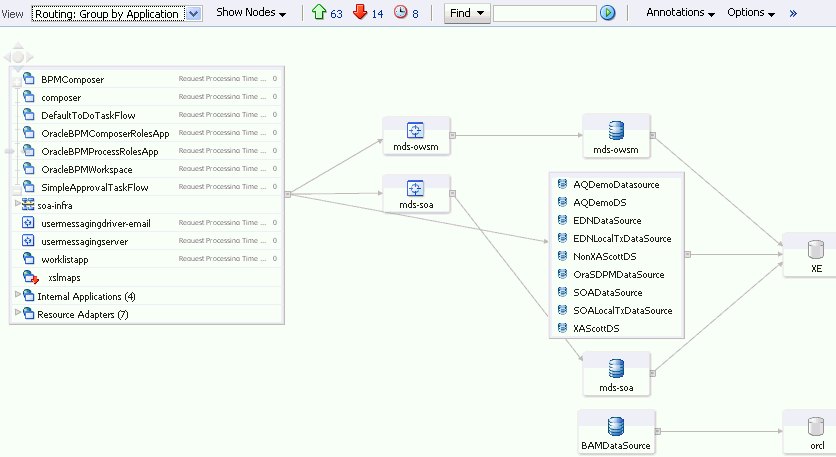Click the count 14 down link
The image size is (836, 457).
pos(377,14)
